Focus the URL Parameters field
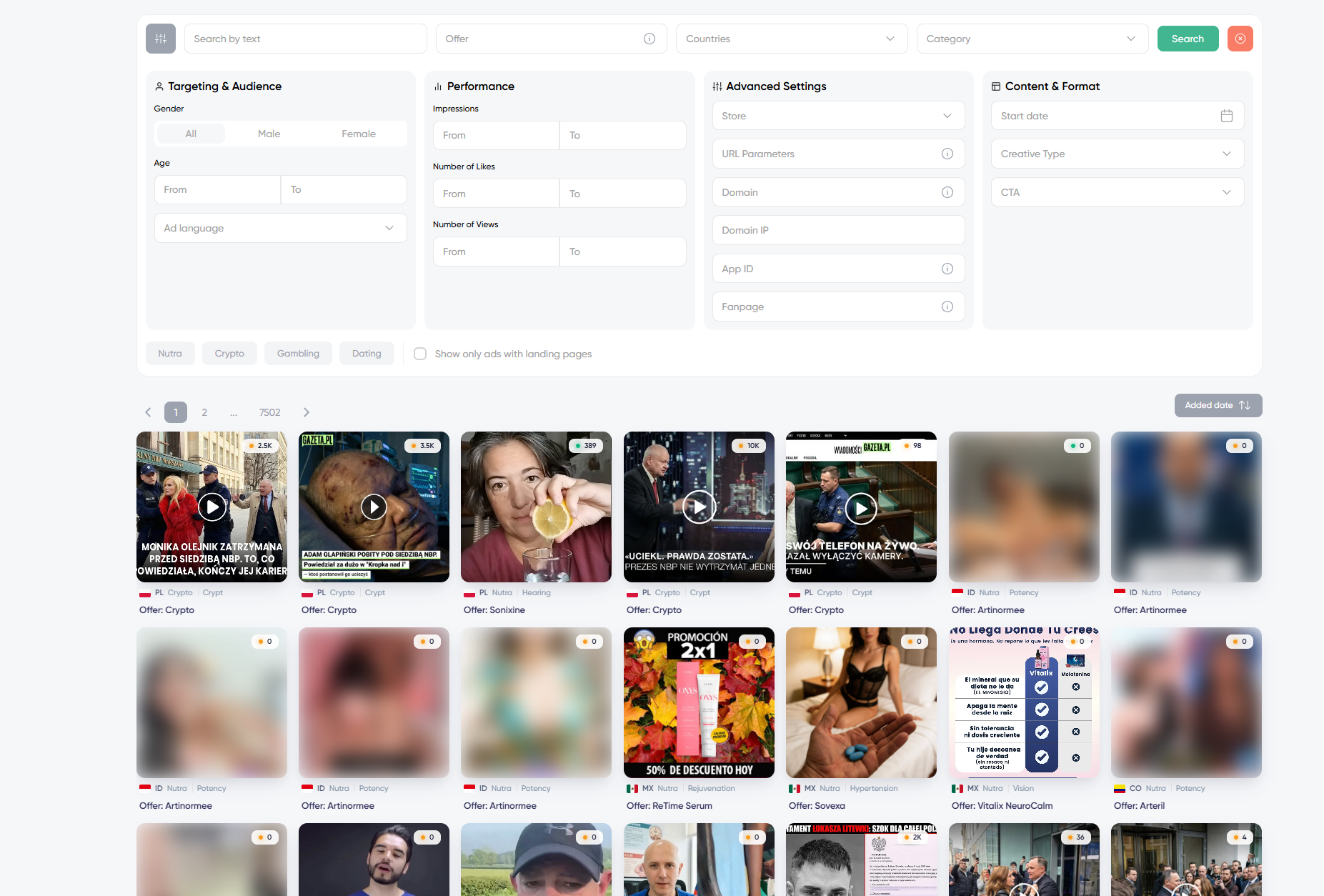 coord(839,154)
